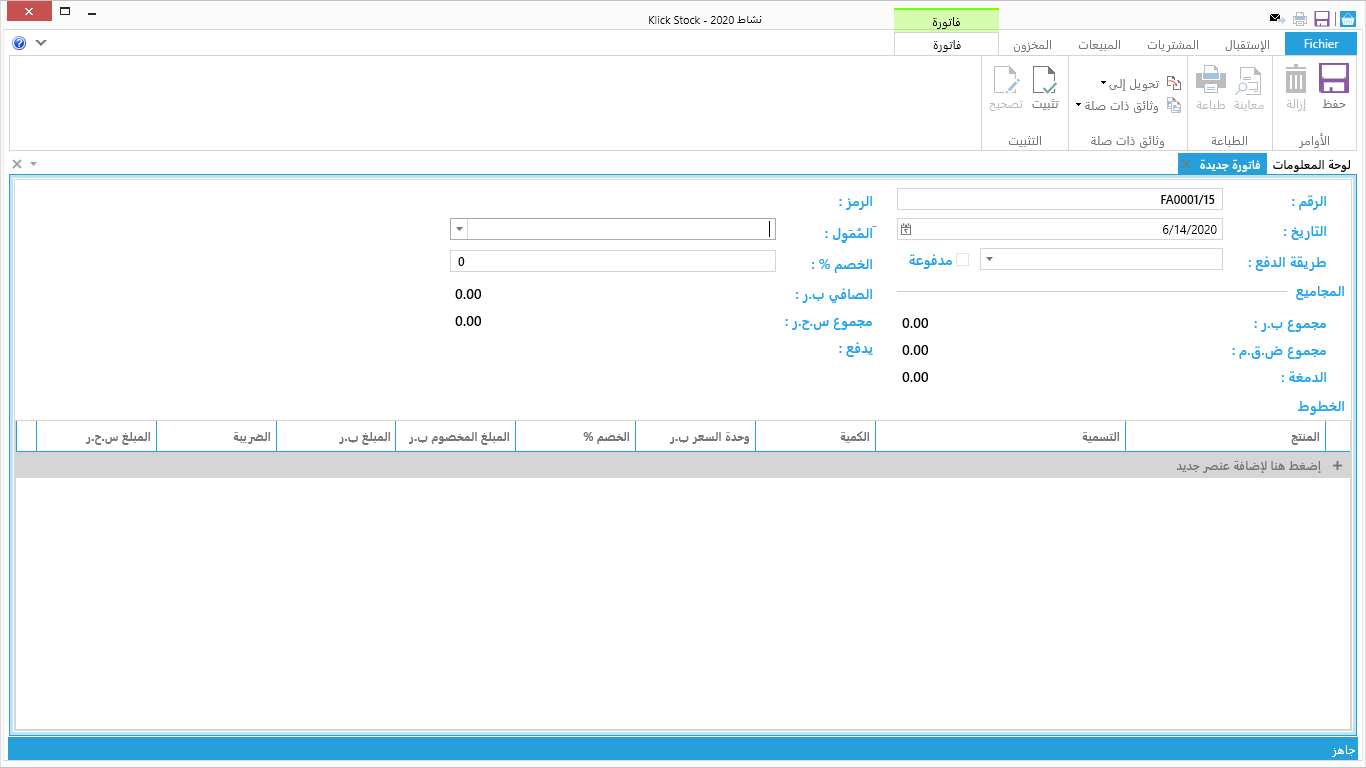Open the supplier (المموّل) dropdown arrow
The image size is (1366, 768).
point(459,229)
